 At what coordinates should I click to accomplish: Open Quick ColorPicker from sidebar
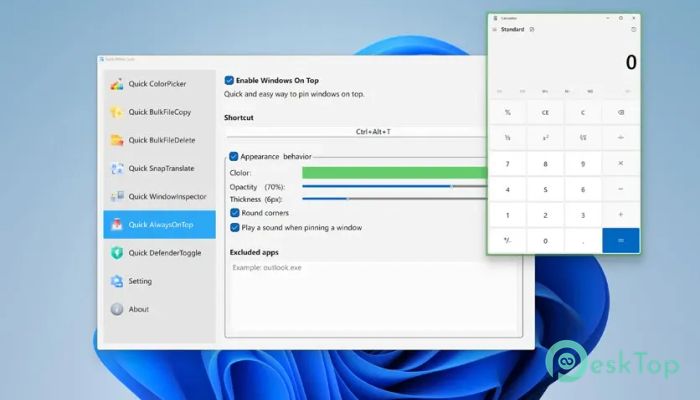click(159, 84)
